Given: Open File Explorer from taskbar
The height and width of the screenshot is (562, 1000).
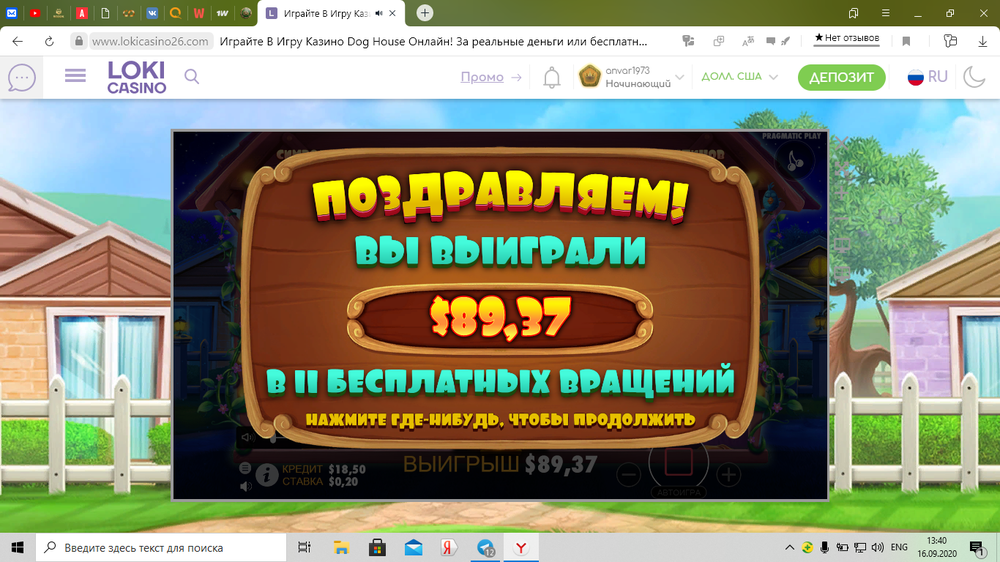Looking at the screenshot, I should 341,547.
